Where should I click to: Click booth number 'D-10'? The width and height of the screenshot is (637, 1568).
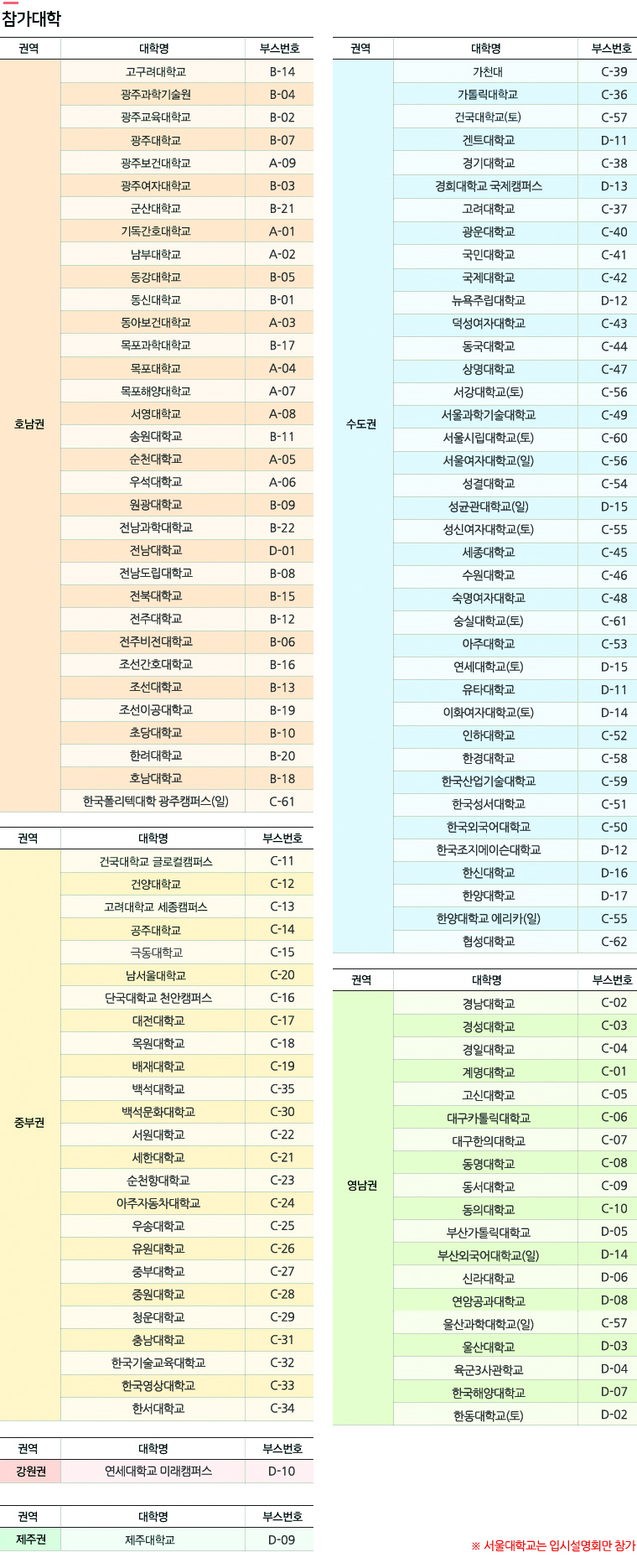(282, 1471)
